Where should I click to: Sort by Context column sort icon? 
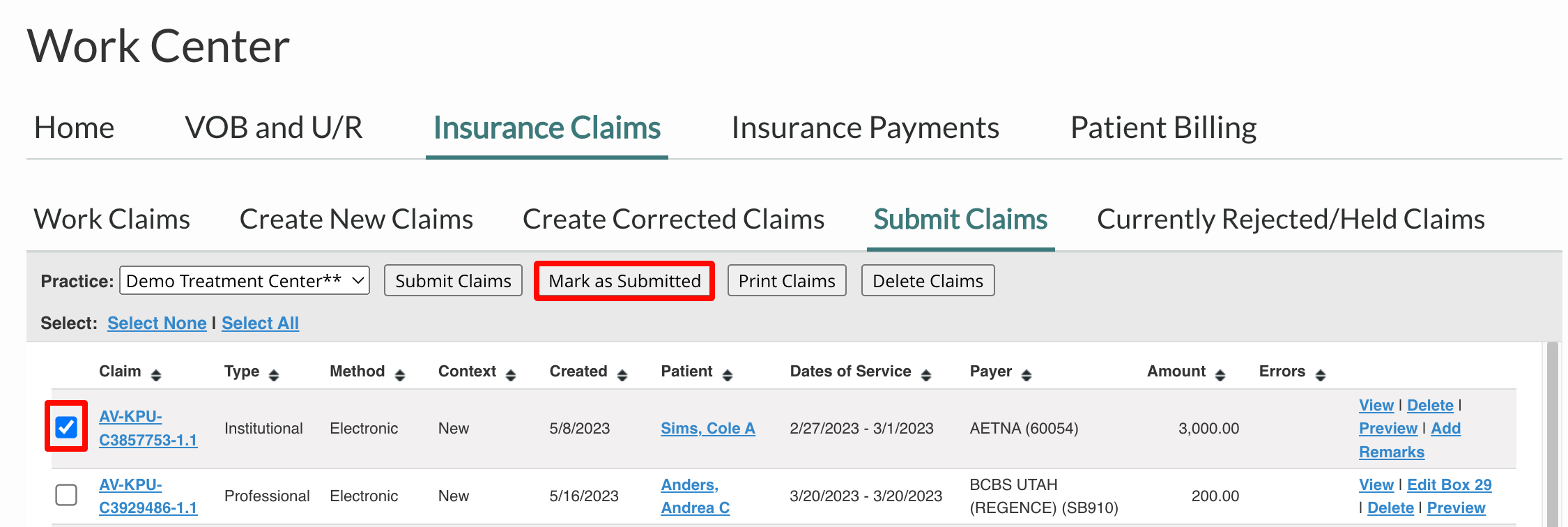pyautogui.click(x=511, y=375)
